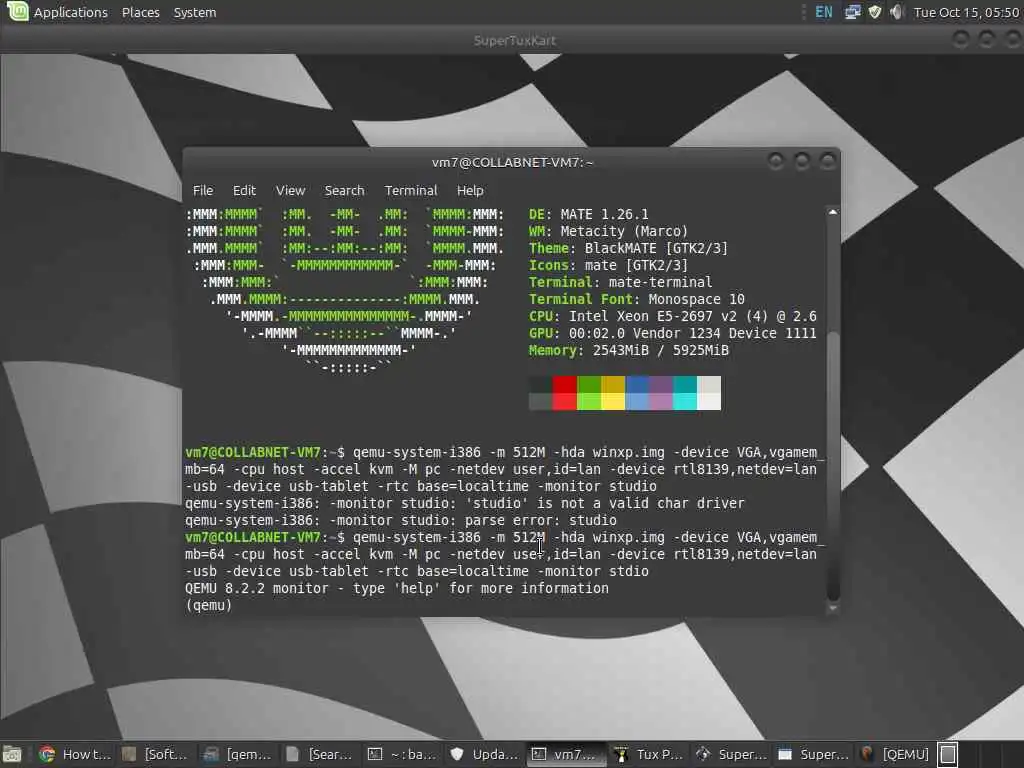Image resolution: width=1024 pixels, height=768 pixels.
Task: Click the 'Theme: BlackMATE [GTK2/3]' line
Action: (628, 248)
